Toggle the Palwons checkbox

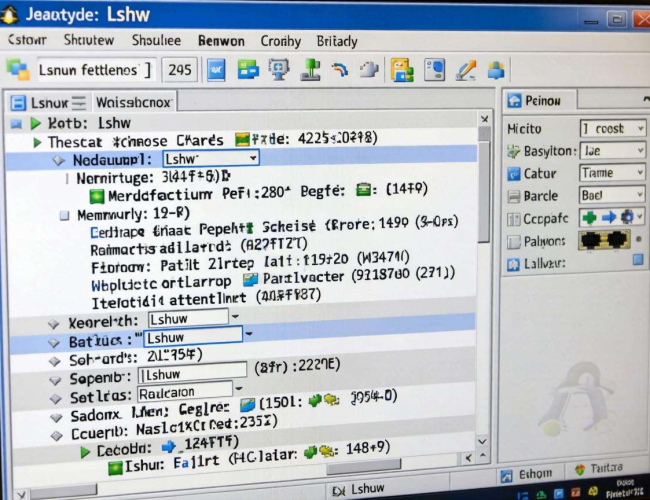click(514, 242)
